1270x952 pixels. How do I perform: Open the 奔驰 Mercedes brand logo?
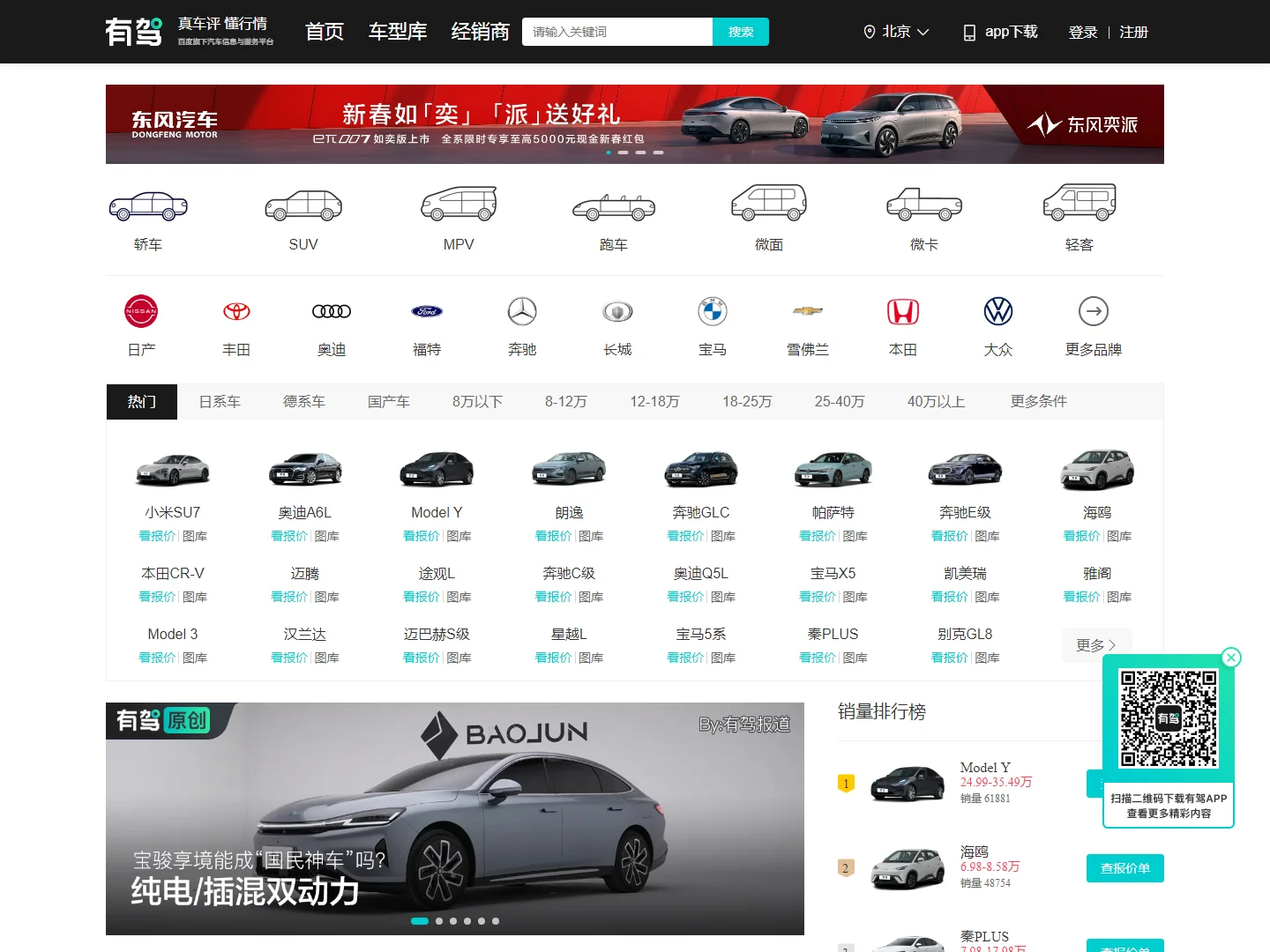tap(522, 311)
